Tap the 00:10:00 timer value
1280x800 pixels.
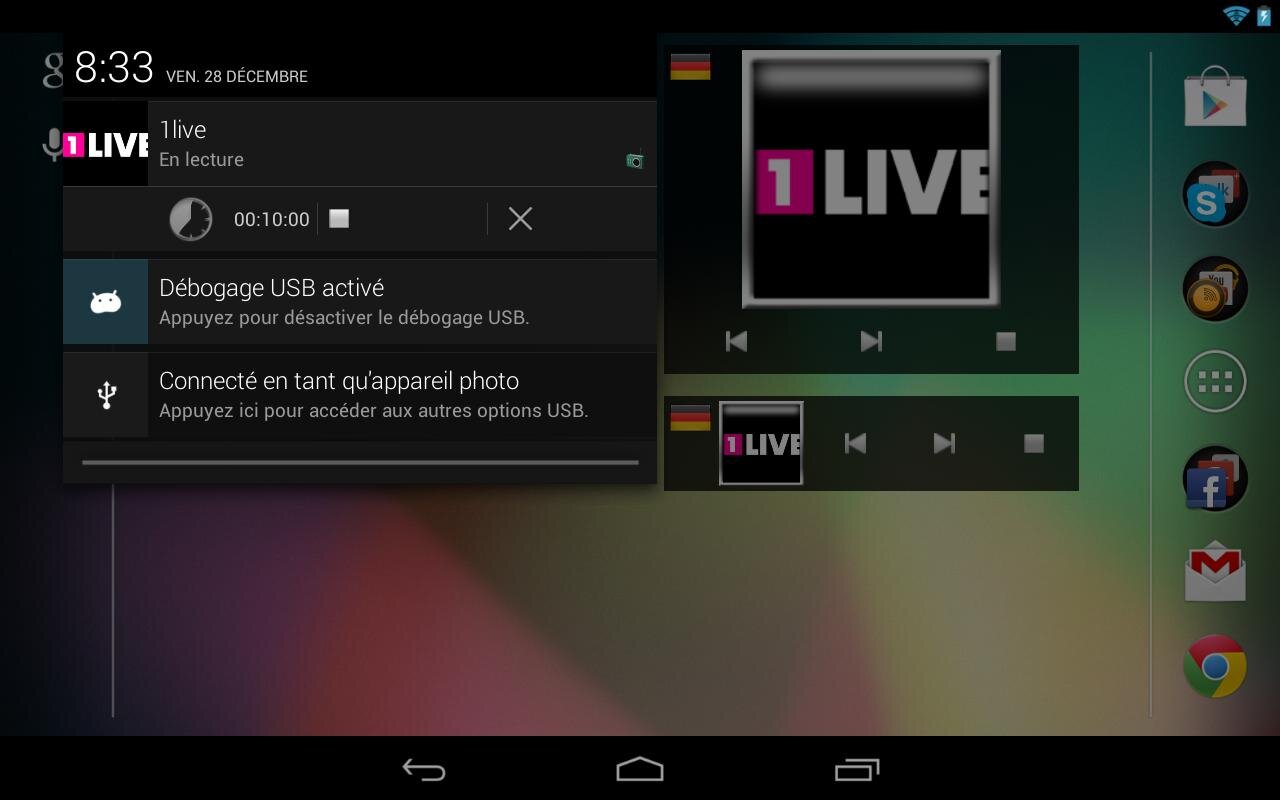point(272,220)
